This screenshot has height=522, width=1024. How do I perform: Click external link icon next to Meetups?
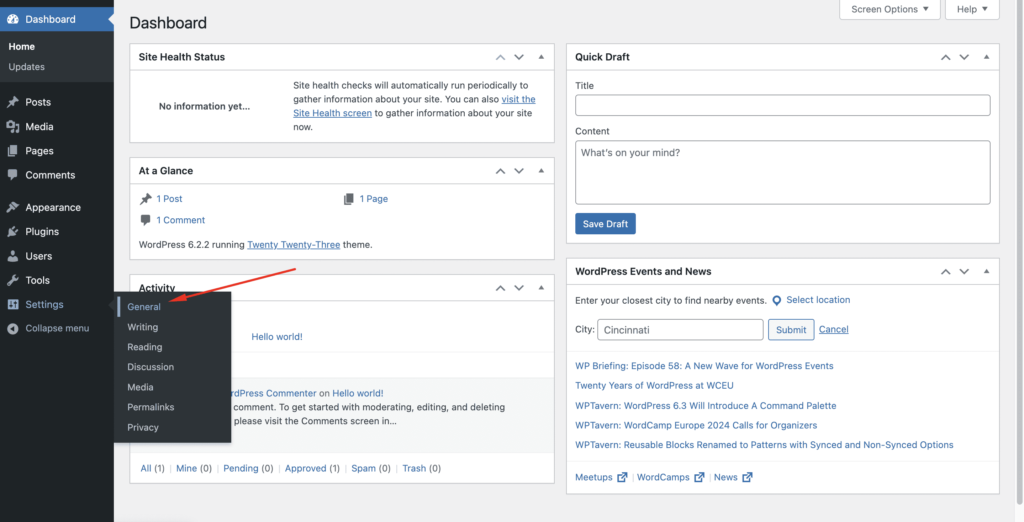[x=622, y=478]
